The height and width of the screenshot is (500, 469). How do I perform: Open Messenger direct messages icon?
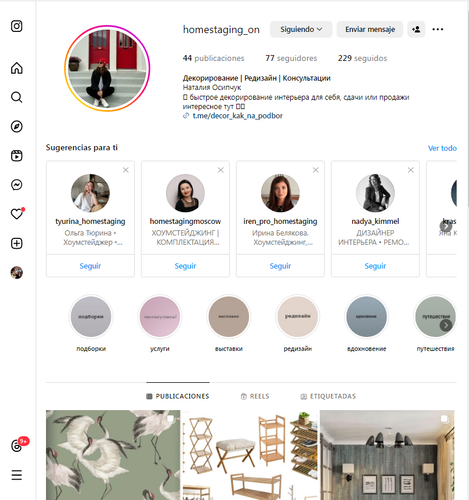[x=17, y=185]
